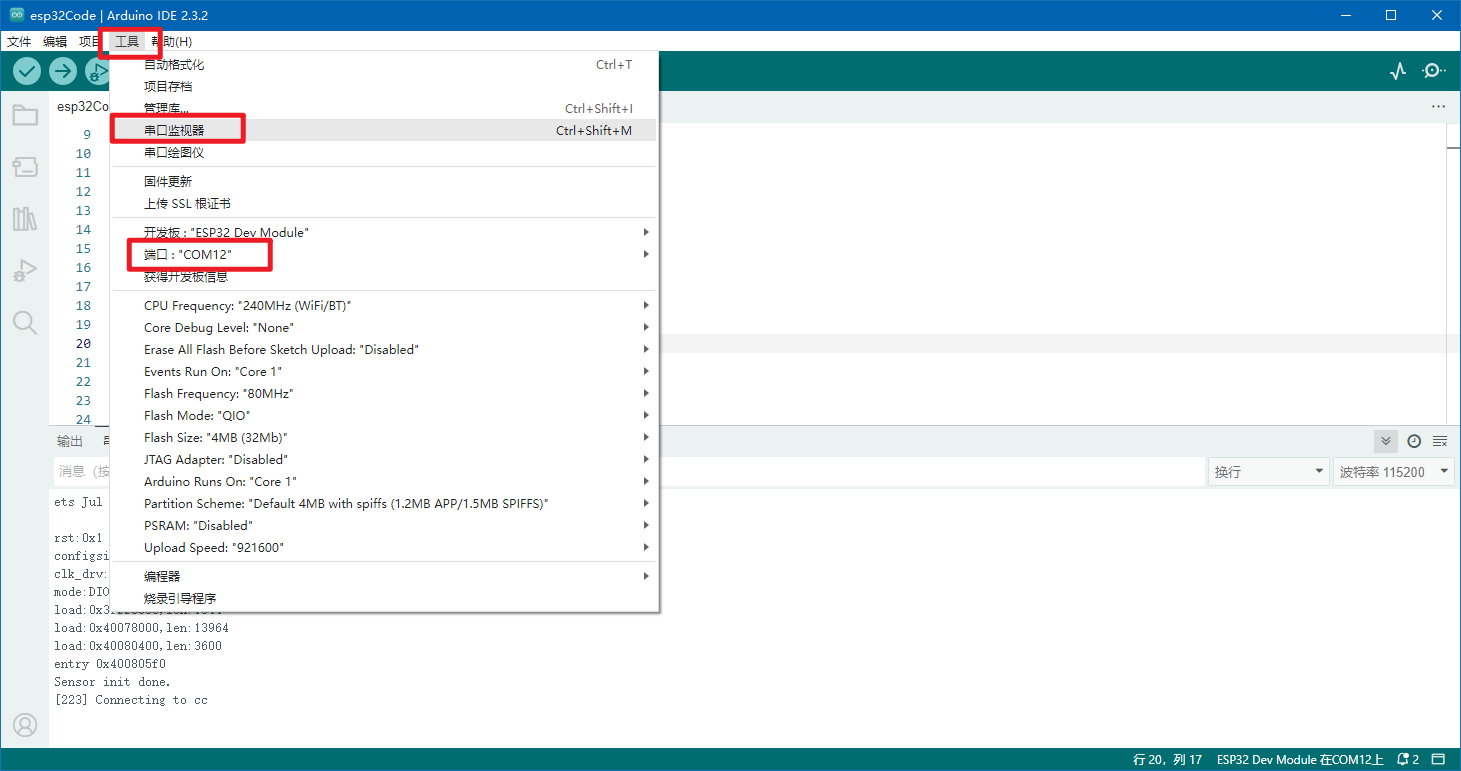Click the entry 0x400805f0 output line
Viewport: 1461px width, 771px height.
[110, 664]
